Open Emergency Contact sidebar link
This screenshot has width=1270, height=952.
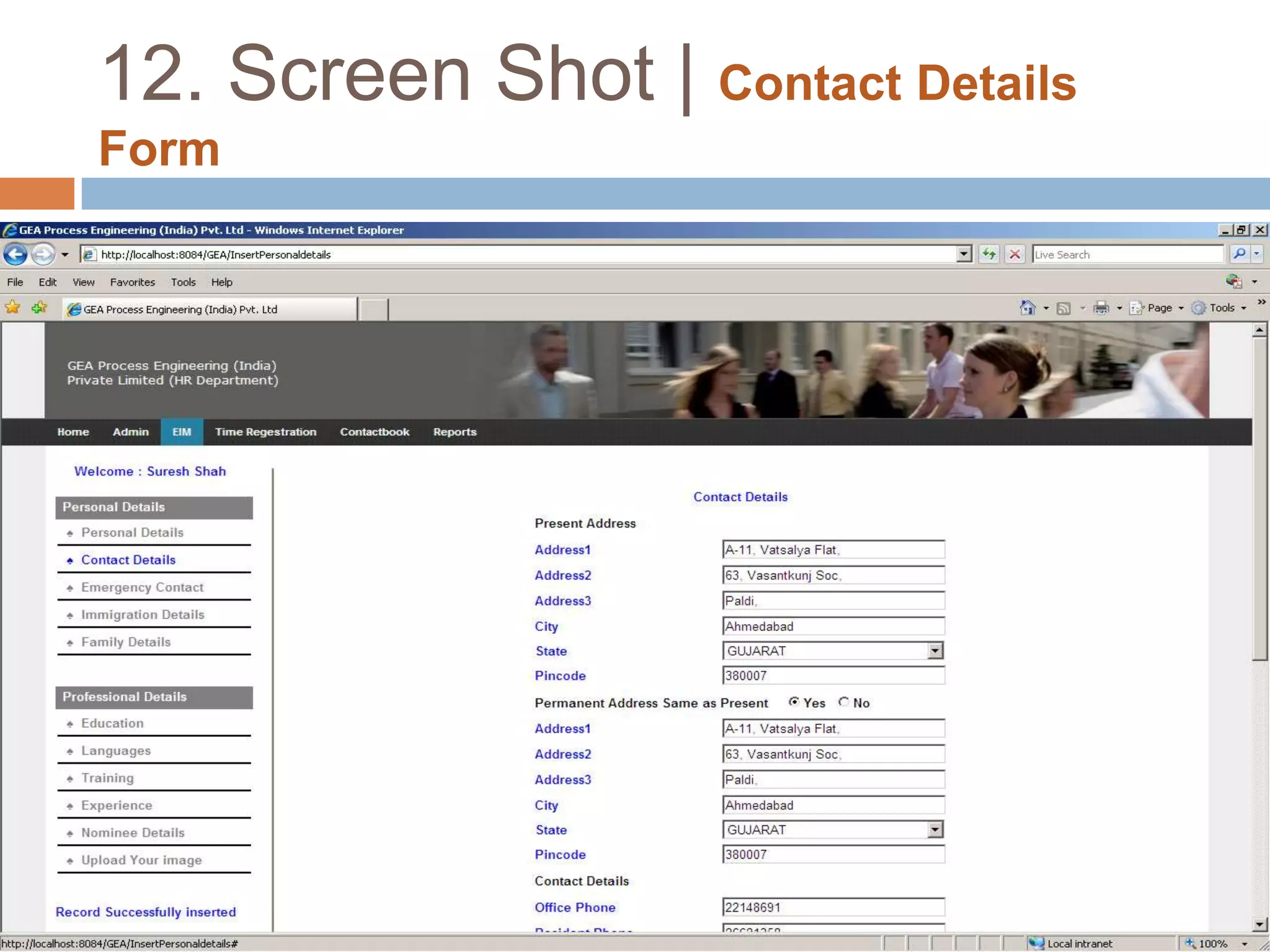click(x=142, y=588)
